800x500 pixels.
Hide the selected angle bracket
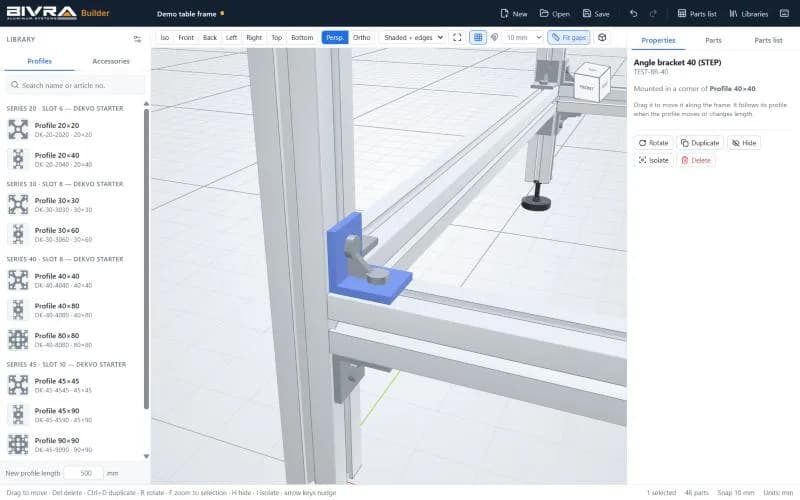click(x=744, y=143)
